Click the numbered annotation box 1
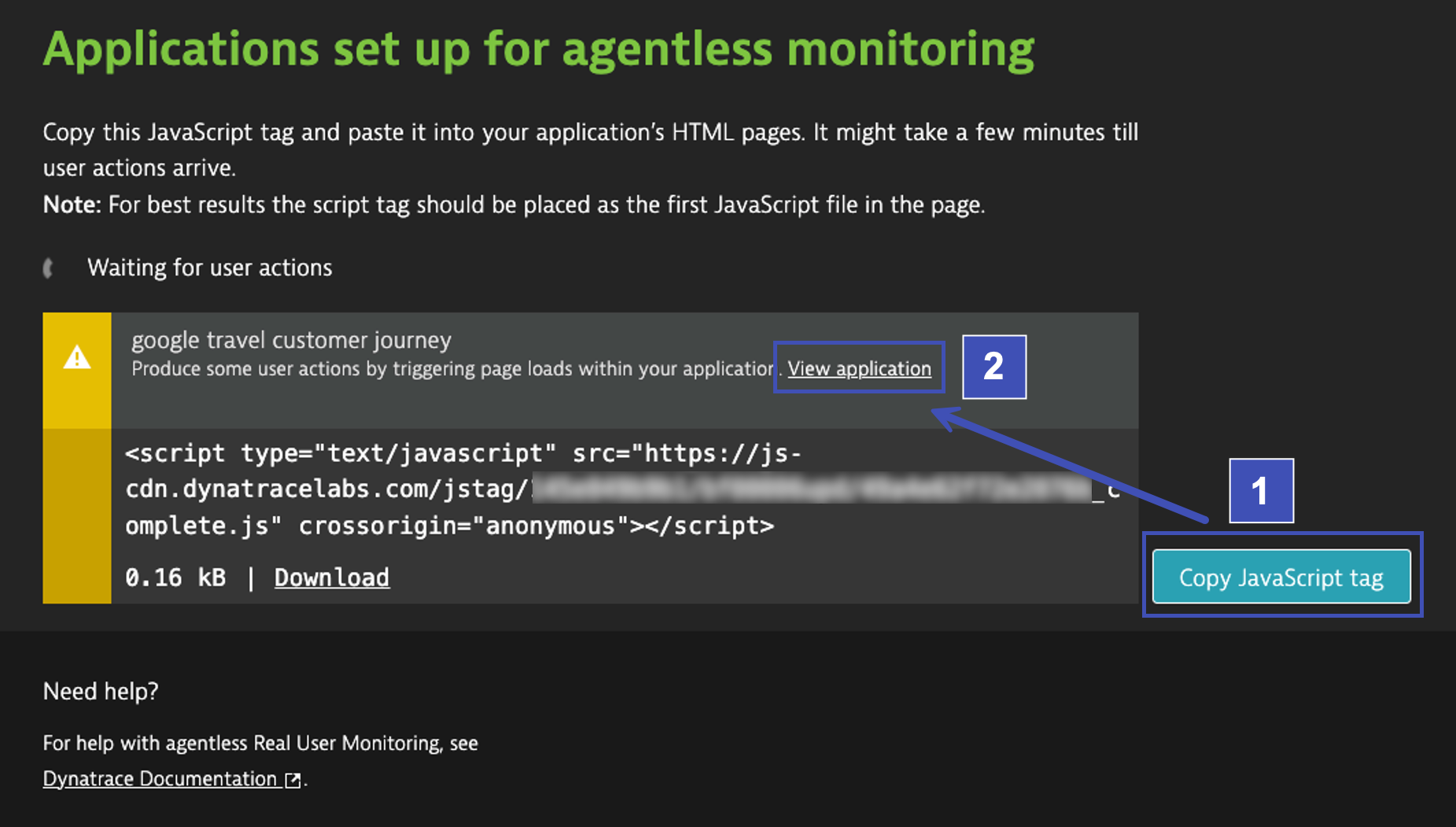The width and height of the screenshot is (1456, 827). [1261, 491]
